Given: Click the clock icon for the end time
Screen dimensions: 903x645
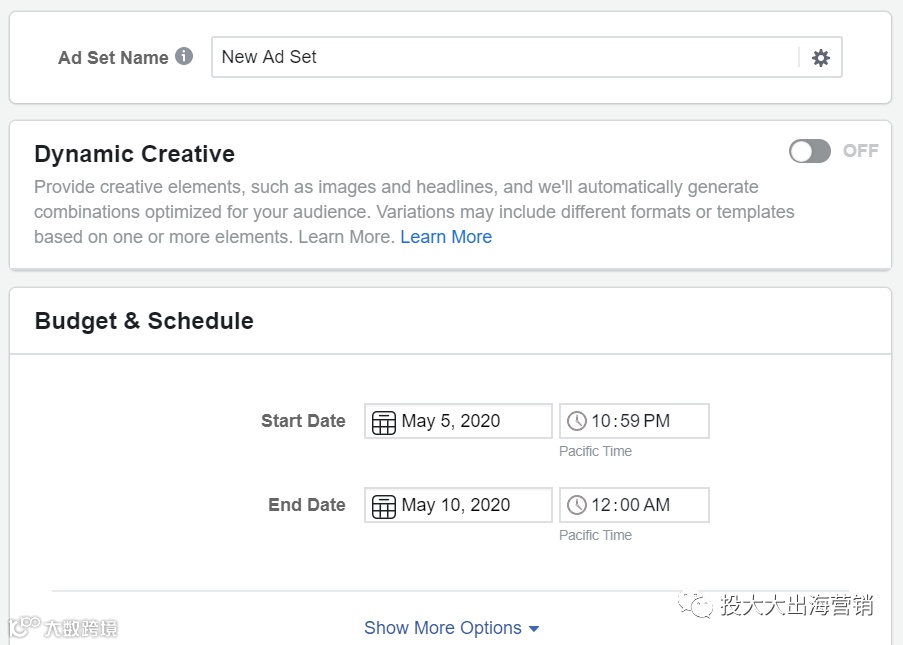Looking at the screenshot, I should pyautogui.click(x=577, y=505).
